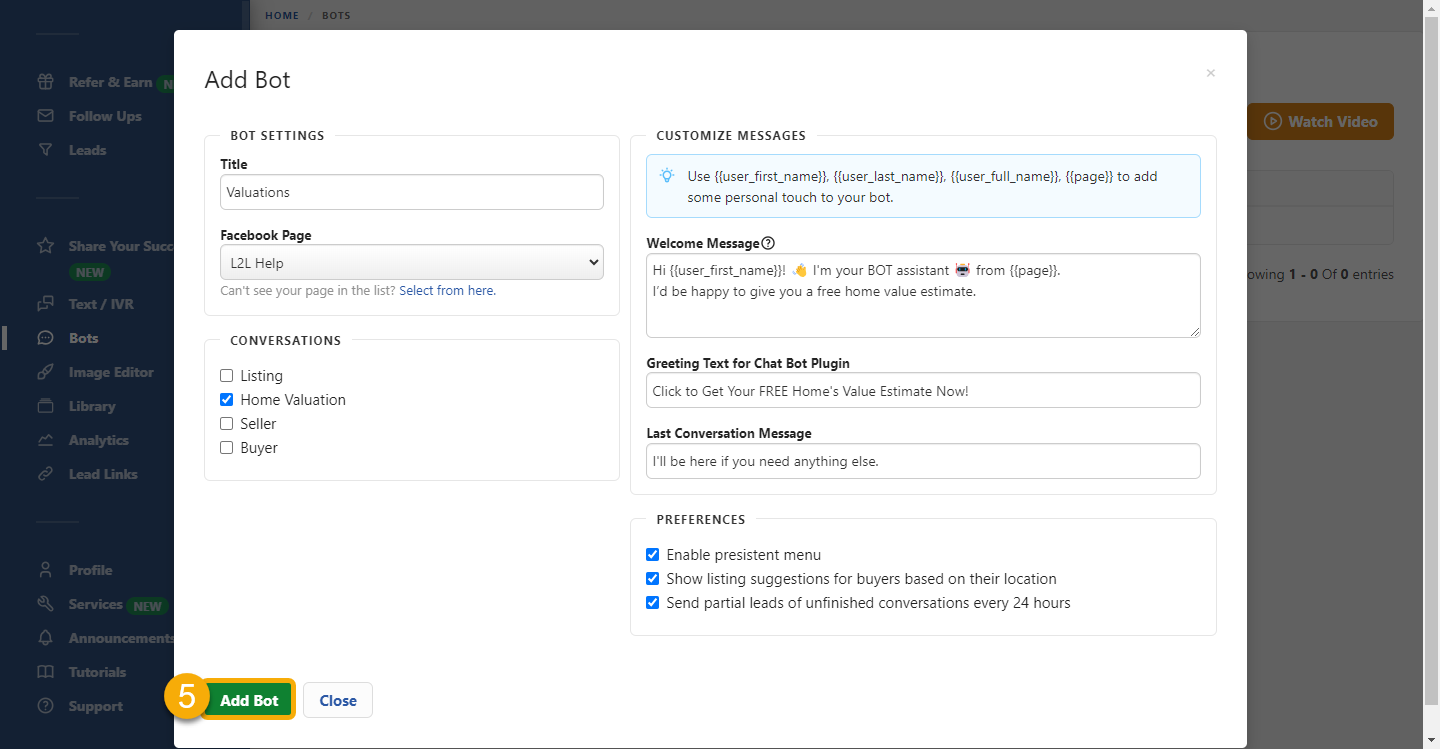Edit the Welcome Message text area
The width and height of the screenshot is (1440, 749).
pos(922,295)
